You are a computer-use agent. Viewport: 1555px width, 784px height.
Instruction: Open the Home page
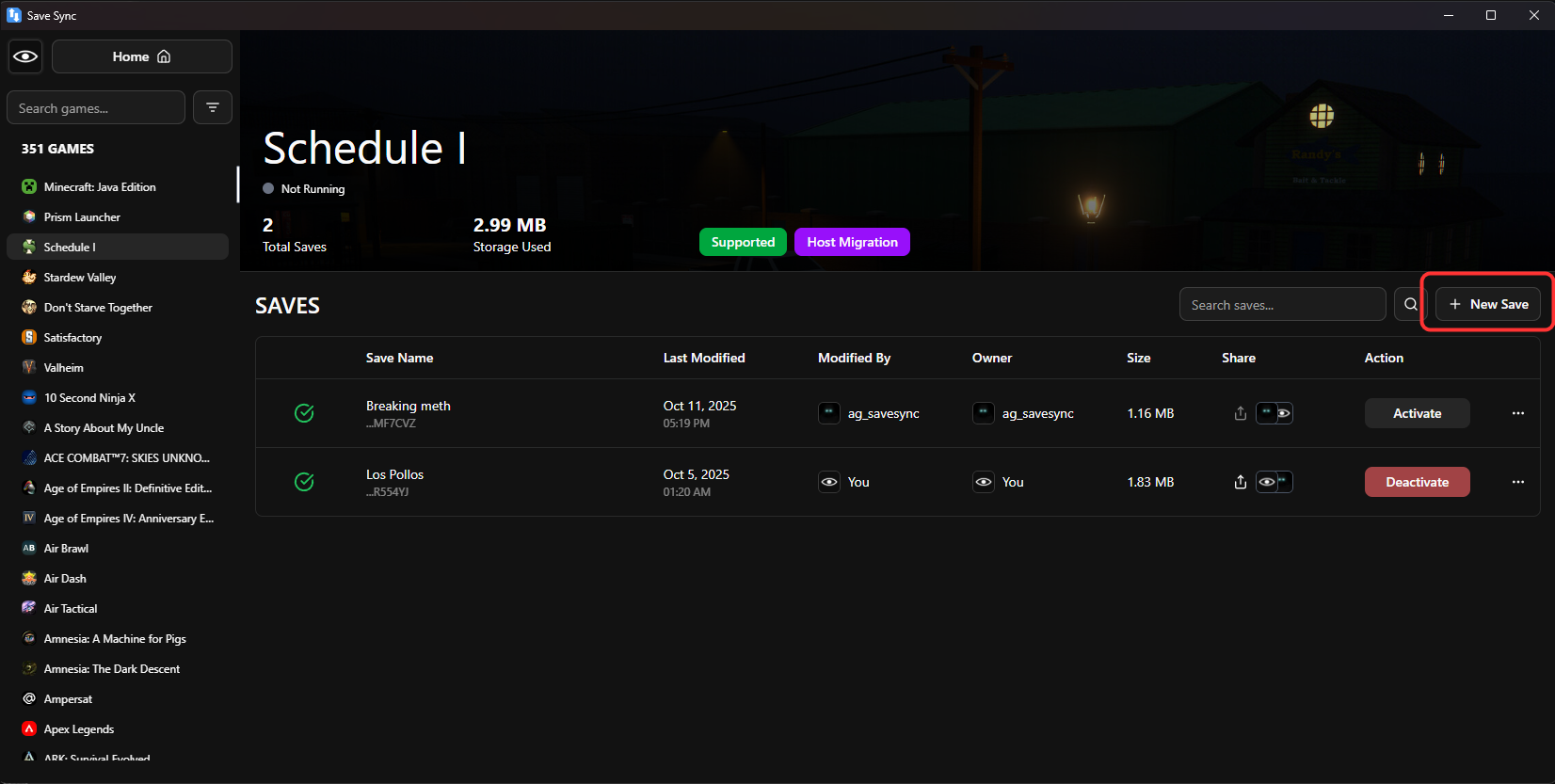(142, 56)
